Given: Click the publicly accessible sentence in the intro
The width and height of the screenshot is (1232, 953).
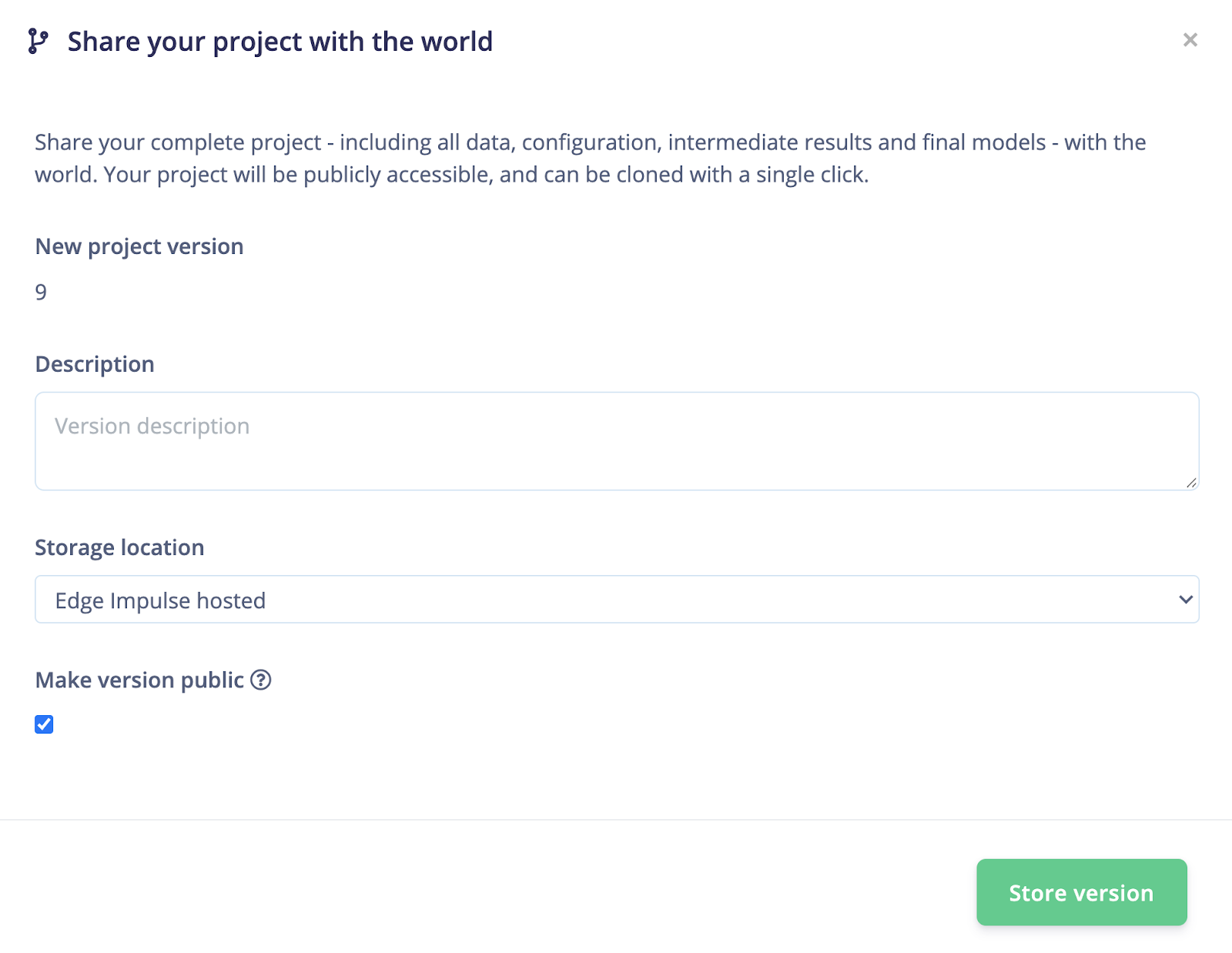Looking at the screenshot, I should [x=385, y=175].
